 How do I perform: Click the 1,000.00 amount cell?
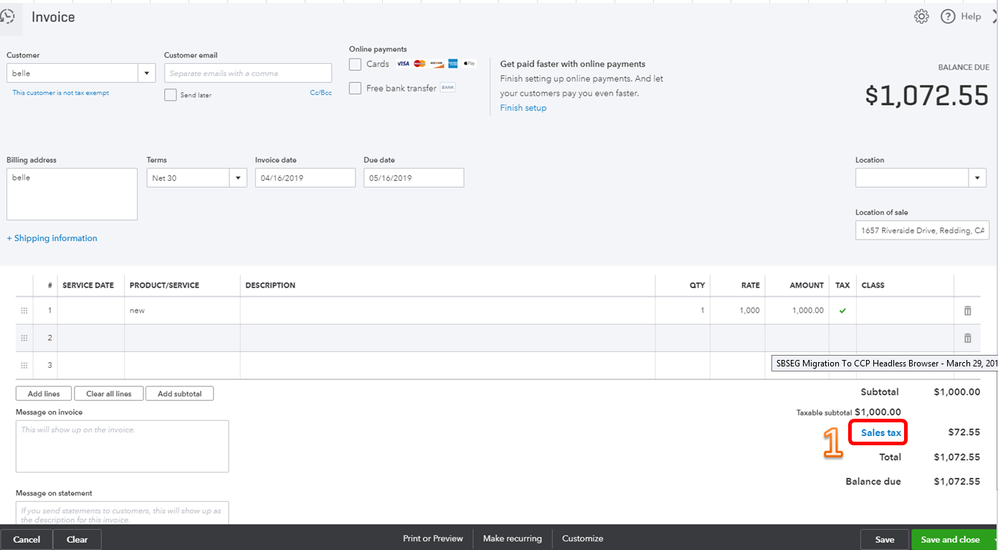pos(797,311)
